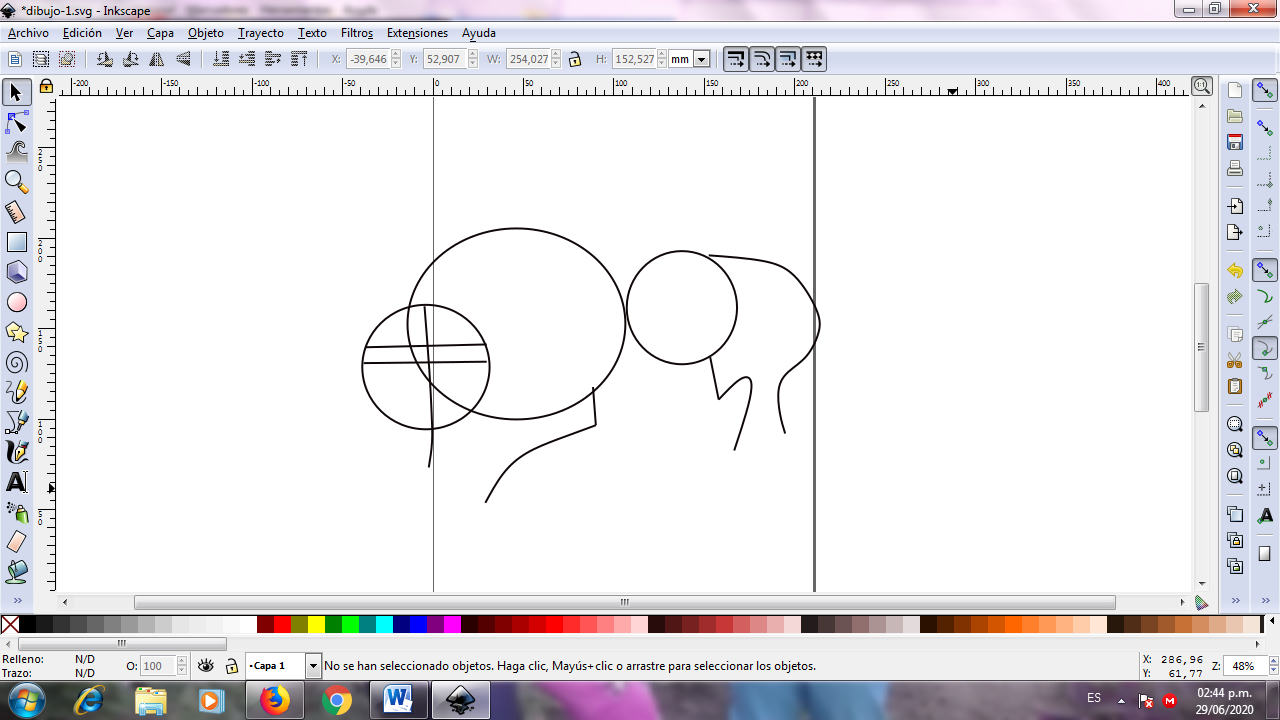Toggle scale rounded corners option
The height and width of the screenshot is (720, 1280).
click(x=762, y=59)
